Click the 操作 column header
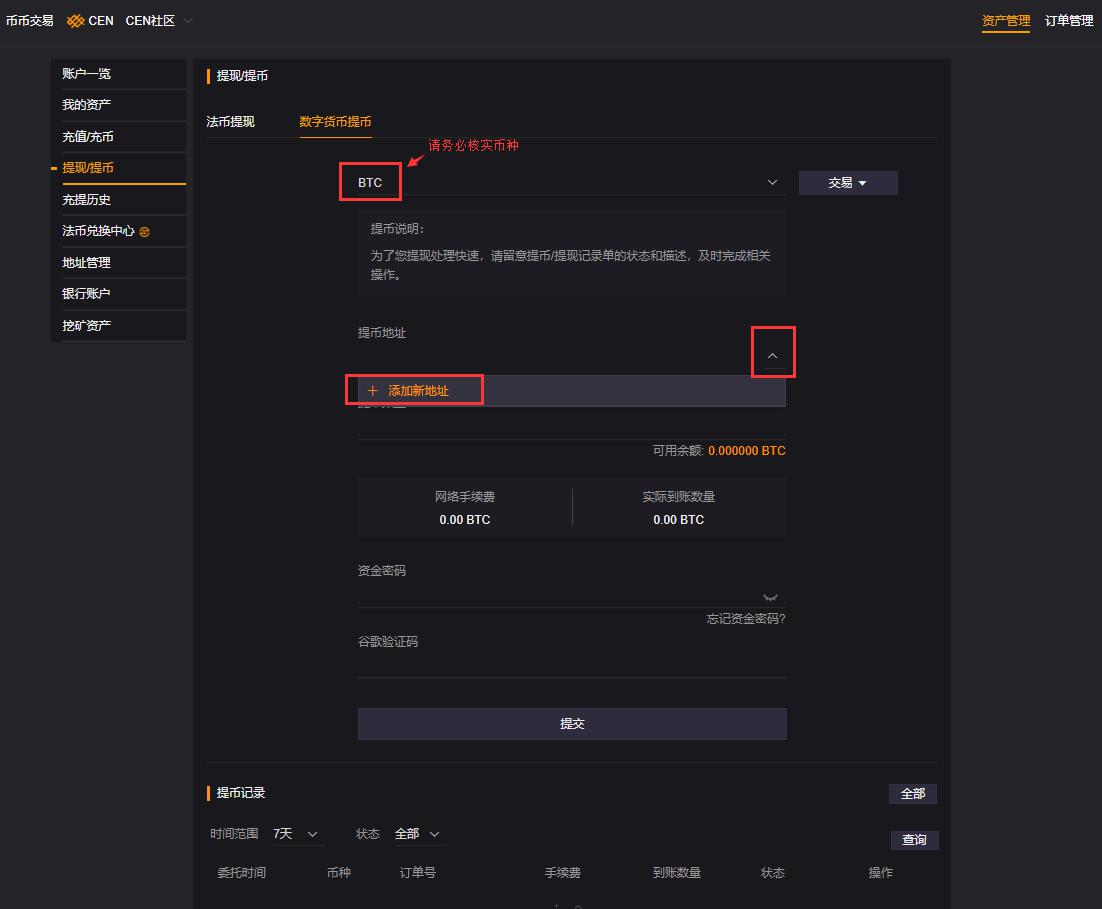The height and width of the screenshot is (909, 1102). (881, 873)
